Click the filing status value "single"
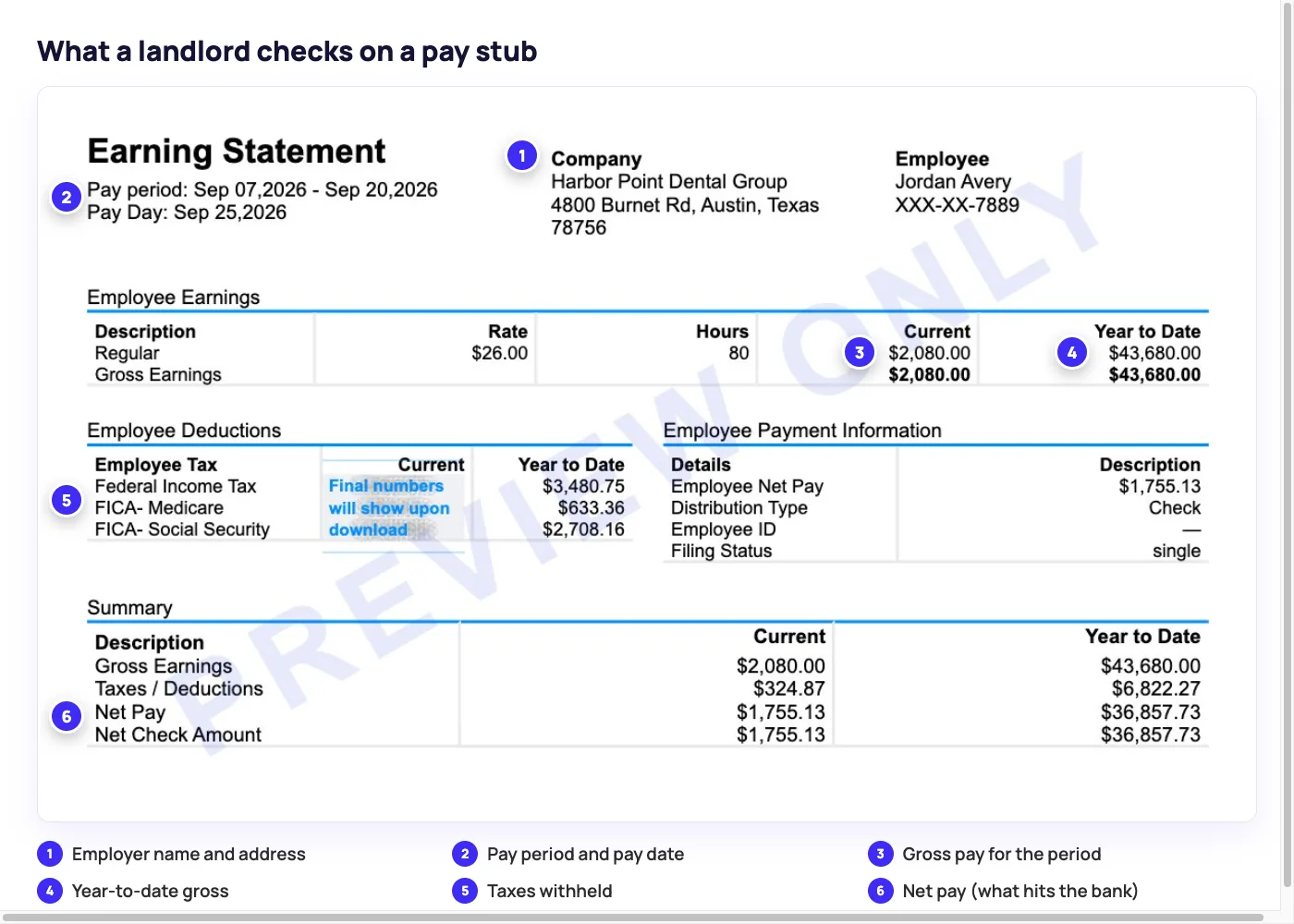This screenshot has height=924, width=1294. 1177,551
